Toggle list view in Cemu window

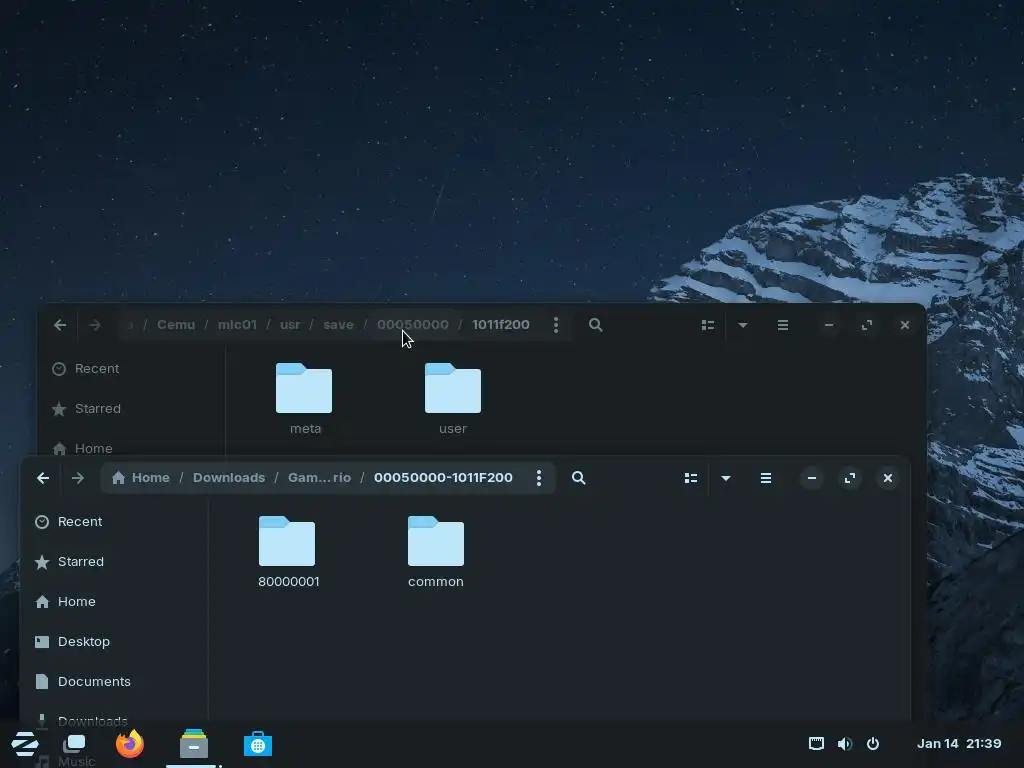tap(708, 325)
